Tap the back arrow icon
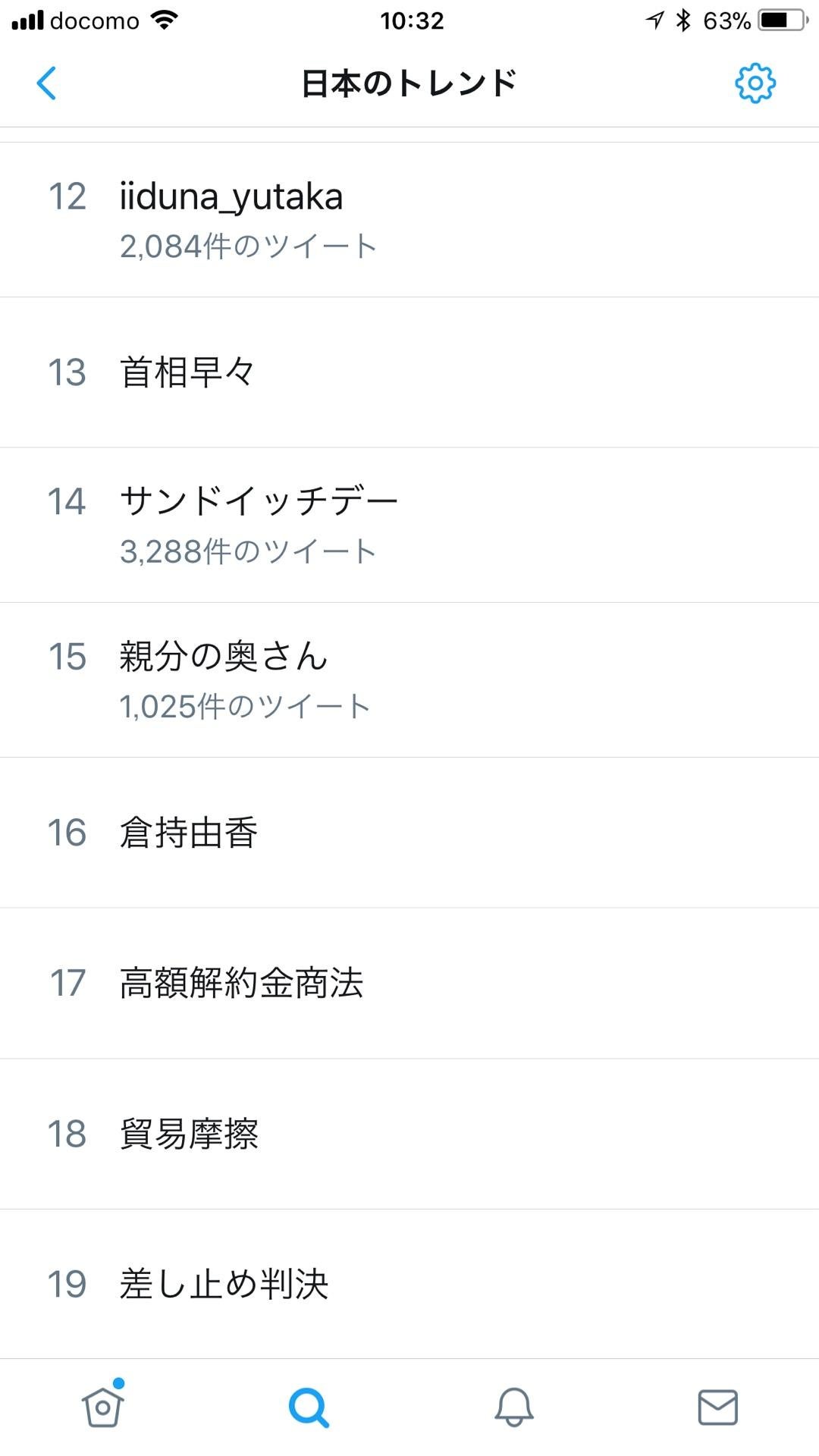The image size is (819, 1456). click(x=47, y=83)
